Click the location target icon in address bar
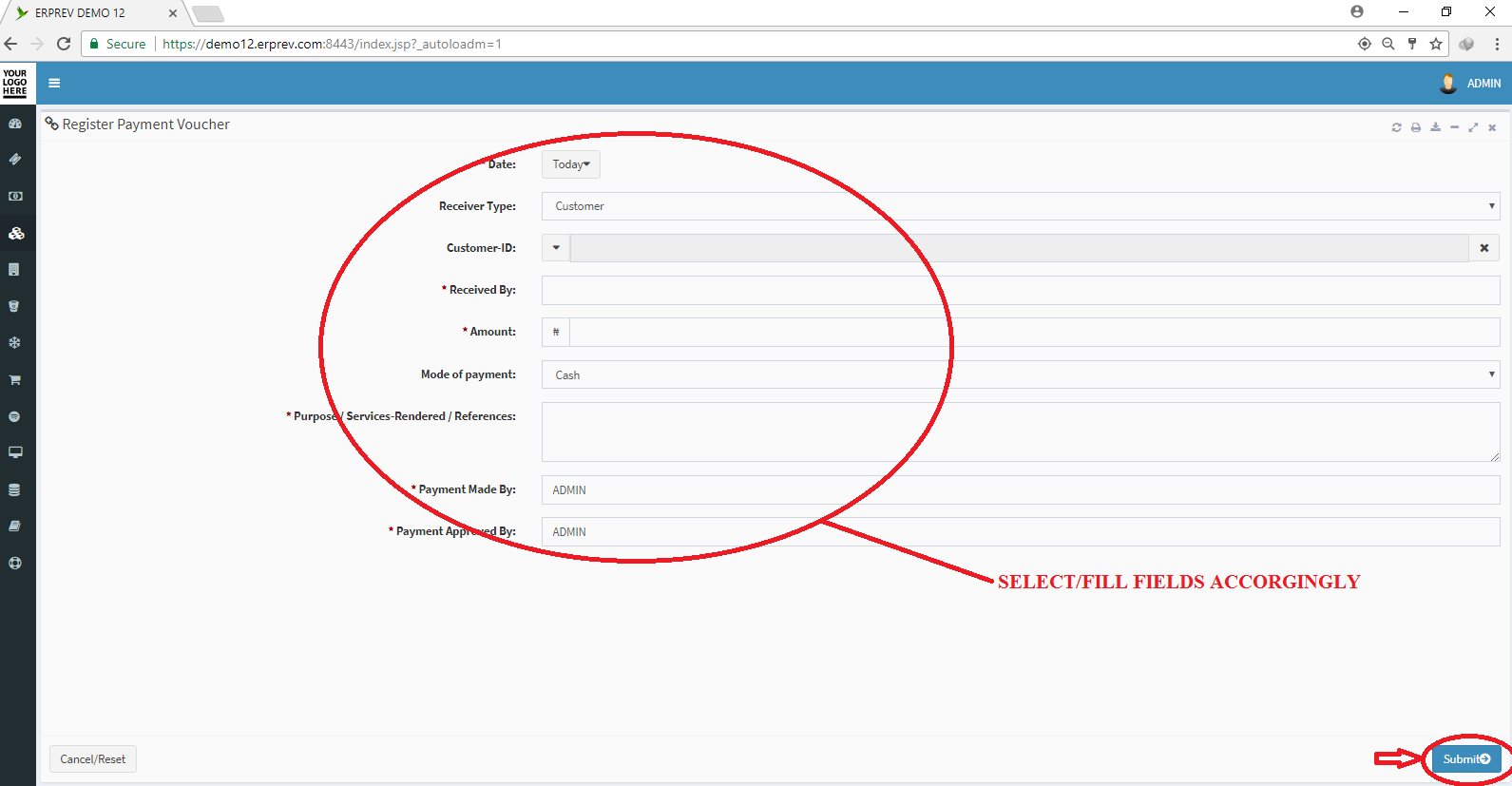Image resolution: width=1512 pixels, height=786 pixels. coord(1365,44)
